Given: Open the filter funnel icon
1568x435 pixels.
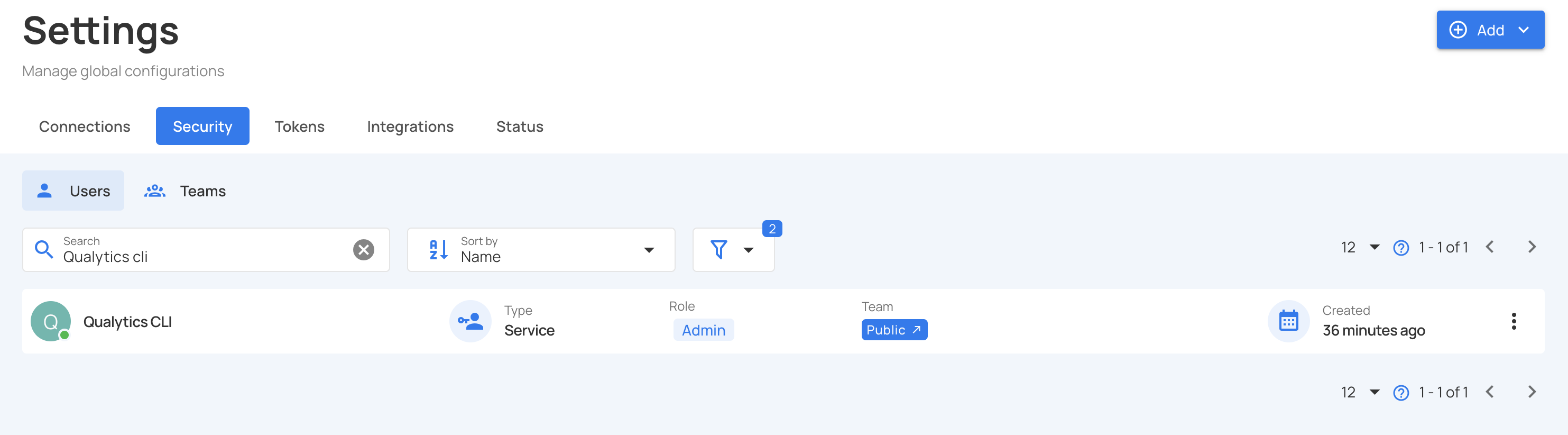Looking at the screenshot, I should pyautogui.click(x=719, y=249).
